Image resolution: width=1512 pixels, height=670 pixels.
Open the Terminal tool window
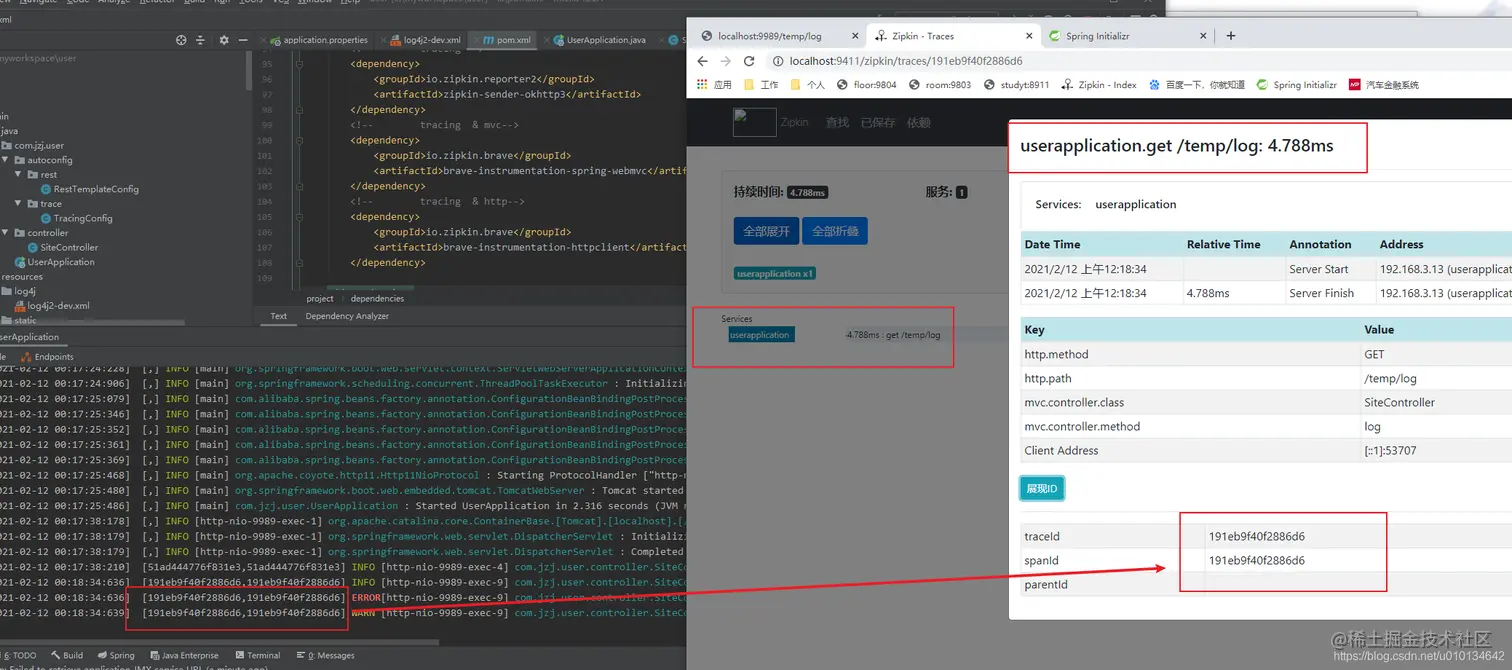(x=257, y=656)
